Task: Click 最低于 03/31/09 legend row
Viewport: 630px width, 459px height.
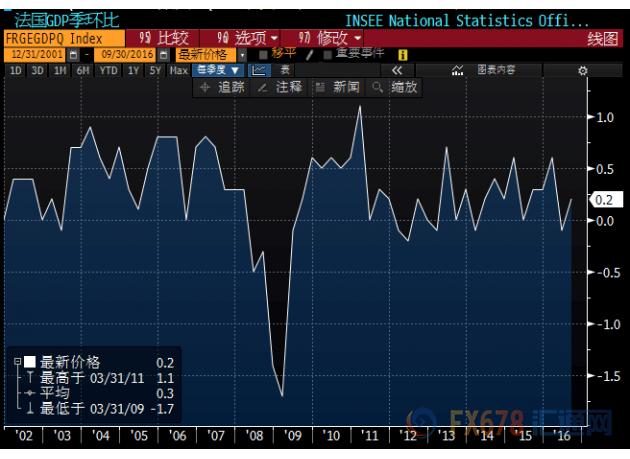Action: (106, 409)
